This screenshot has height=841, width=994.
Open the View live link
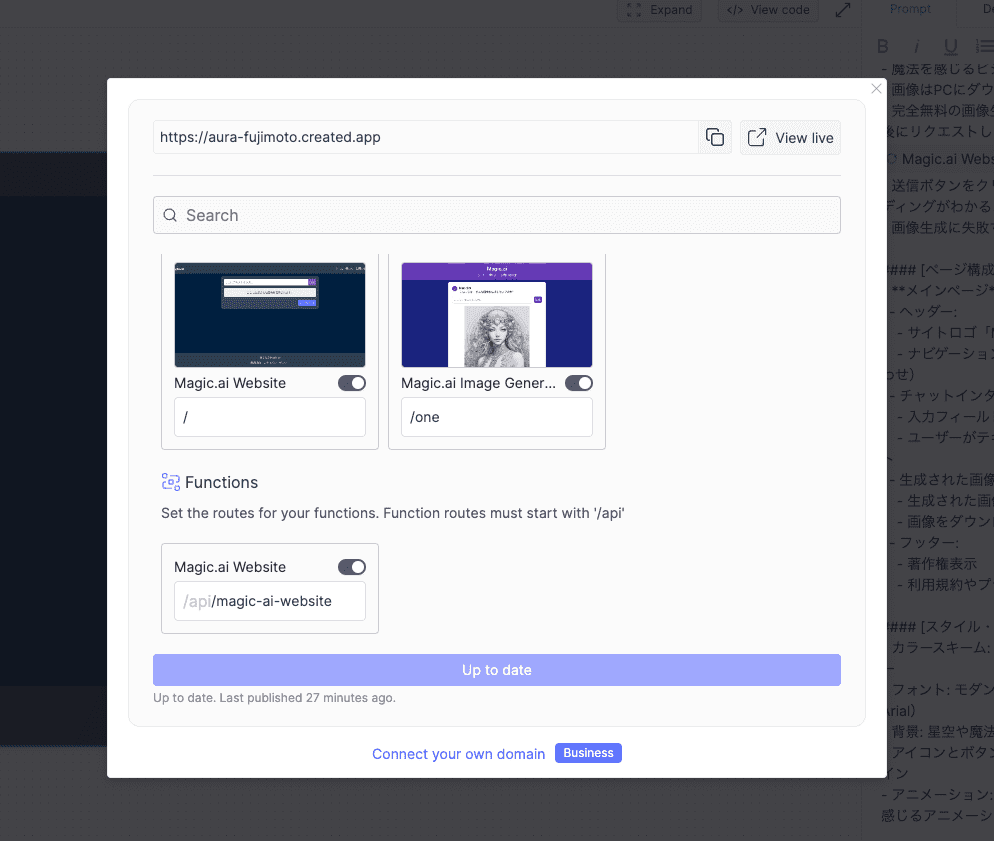pyautogui.click(x=790, y=138)
